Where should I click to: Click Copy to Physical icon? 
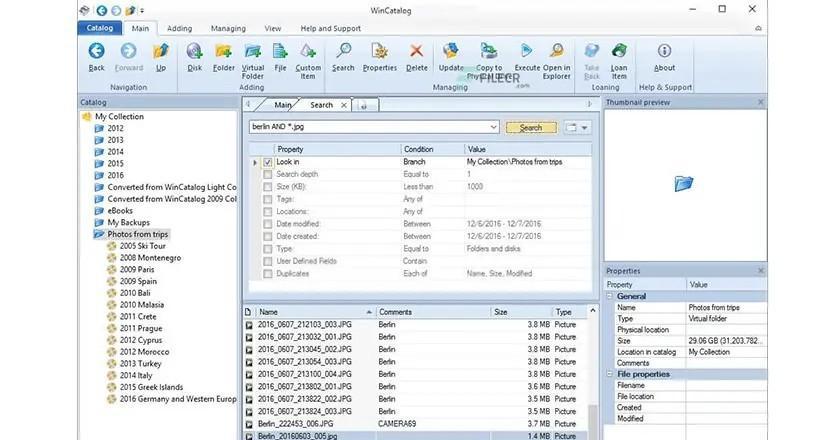click(x=489, y=51)
